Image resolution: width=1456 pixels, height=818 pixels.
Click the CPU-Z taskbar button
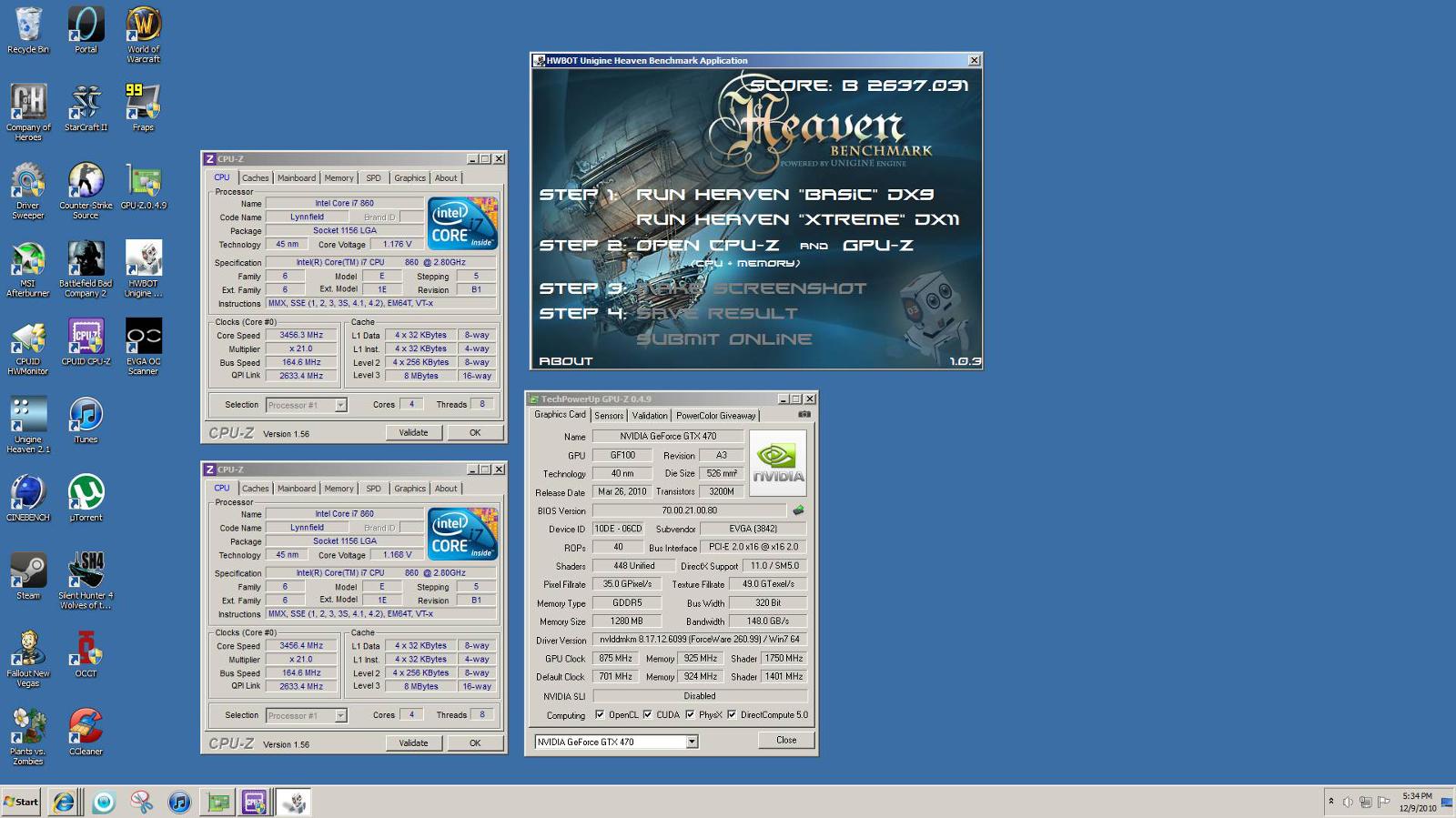click(254, 802)
